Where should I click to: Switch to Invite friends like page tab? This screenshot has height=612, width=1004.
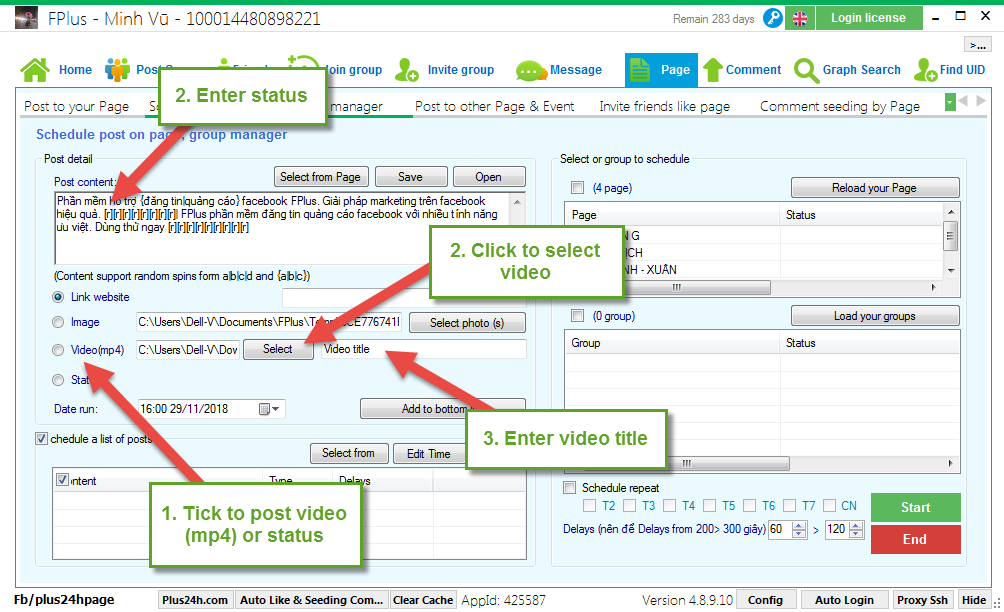pyautogui.click(x=665, y=106)
